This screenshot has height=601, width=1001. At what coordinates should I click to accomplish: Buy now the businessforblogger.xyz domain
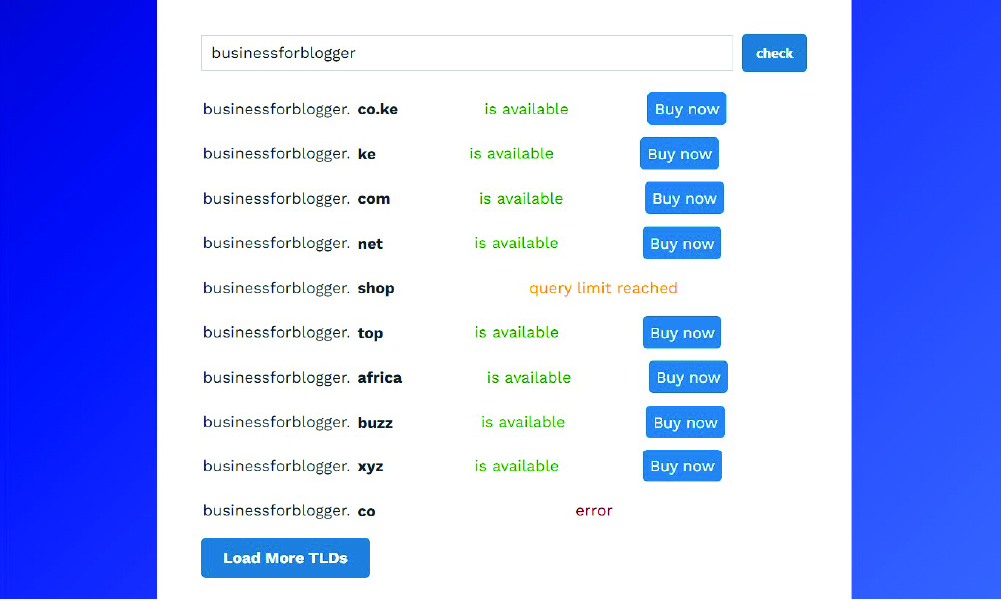click(681, 465)
